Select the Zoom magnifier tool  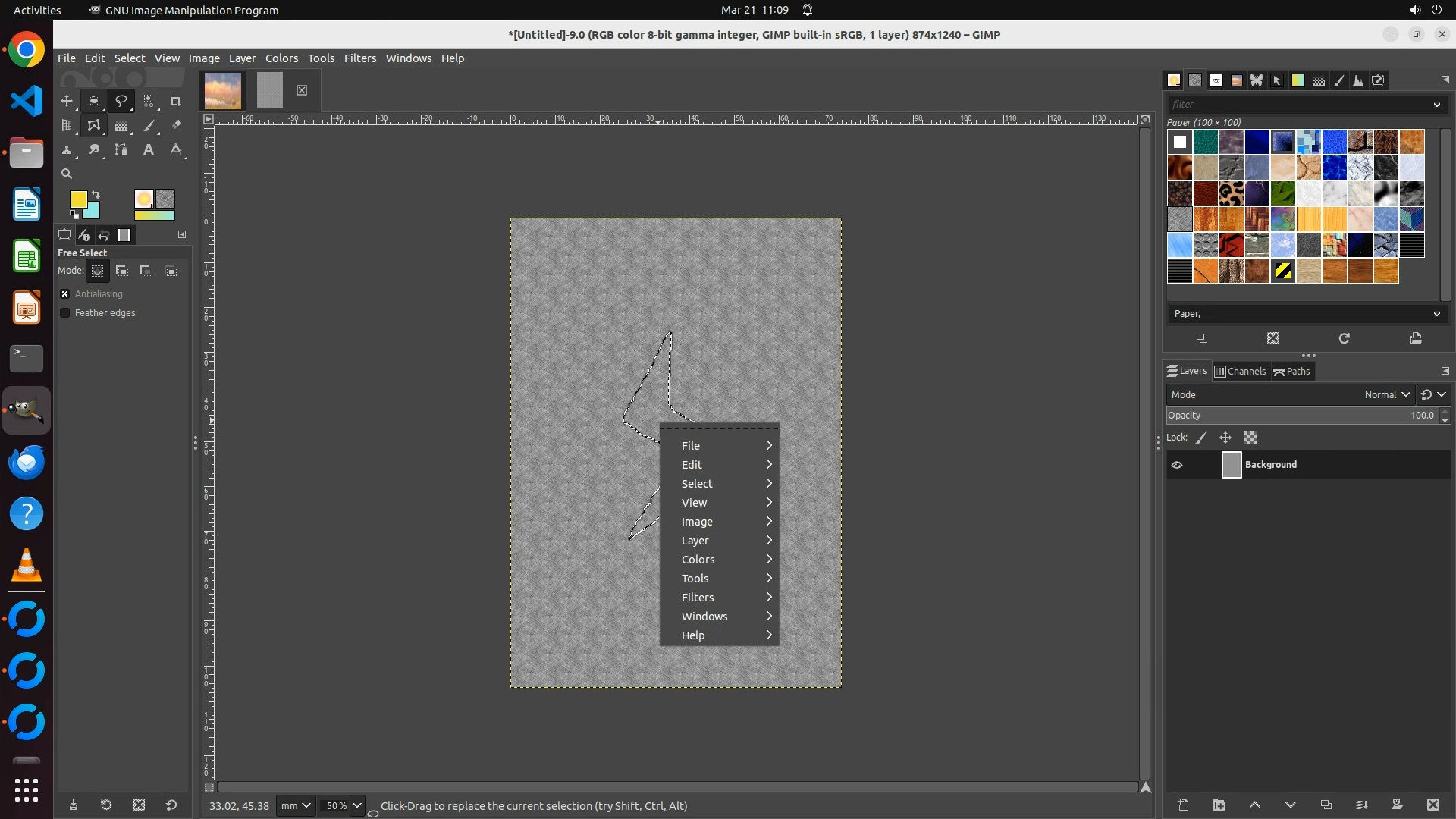tap(67, 174)
